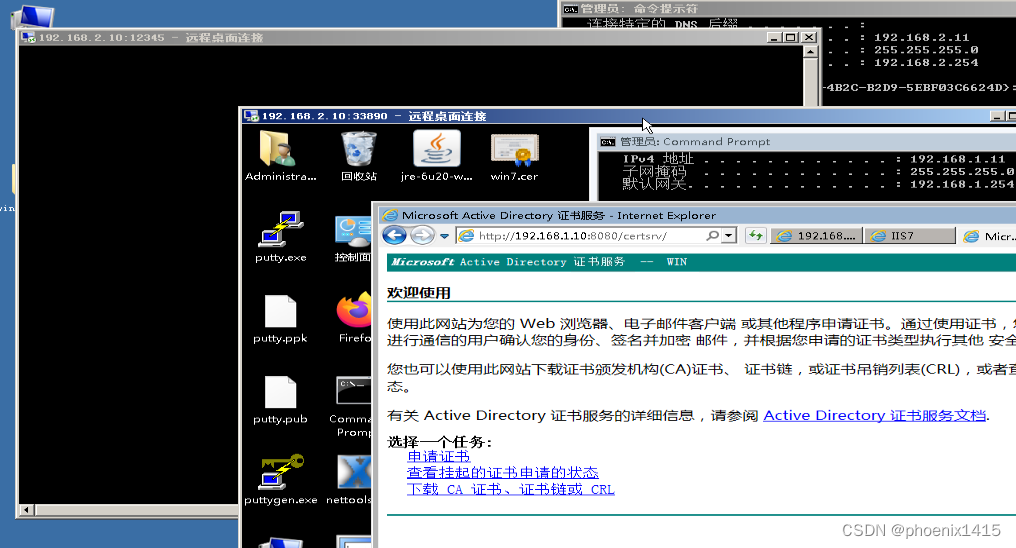Open the 查看挂起的证书申请的状态 link
The width and height of the screenshot is (1016, 548).
503,473
